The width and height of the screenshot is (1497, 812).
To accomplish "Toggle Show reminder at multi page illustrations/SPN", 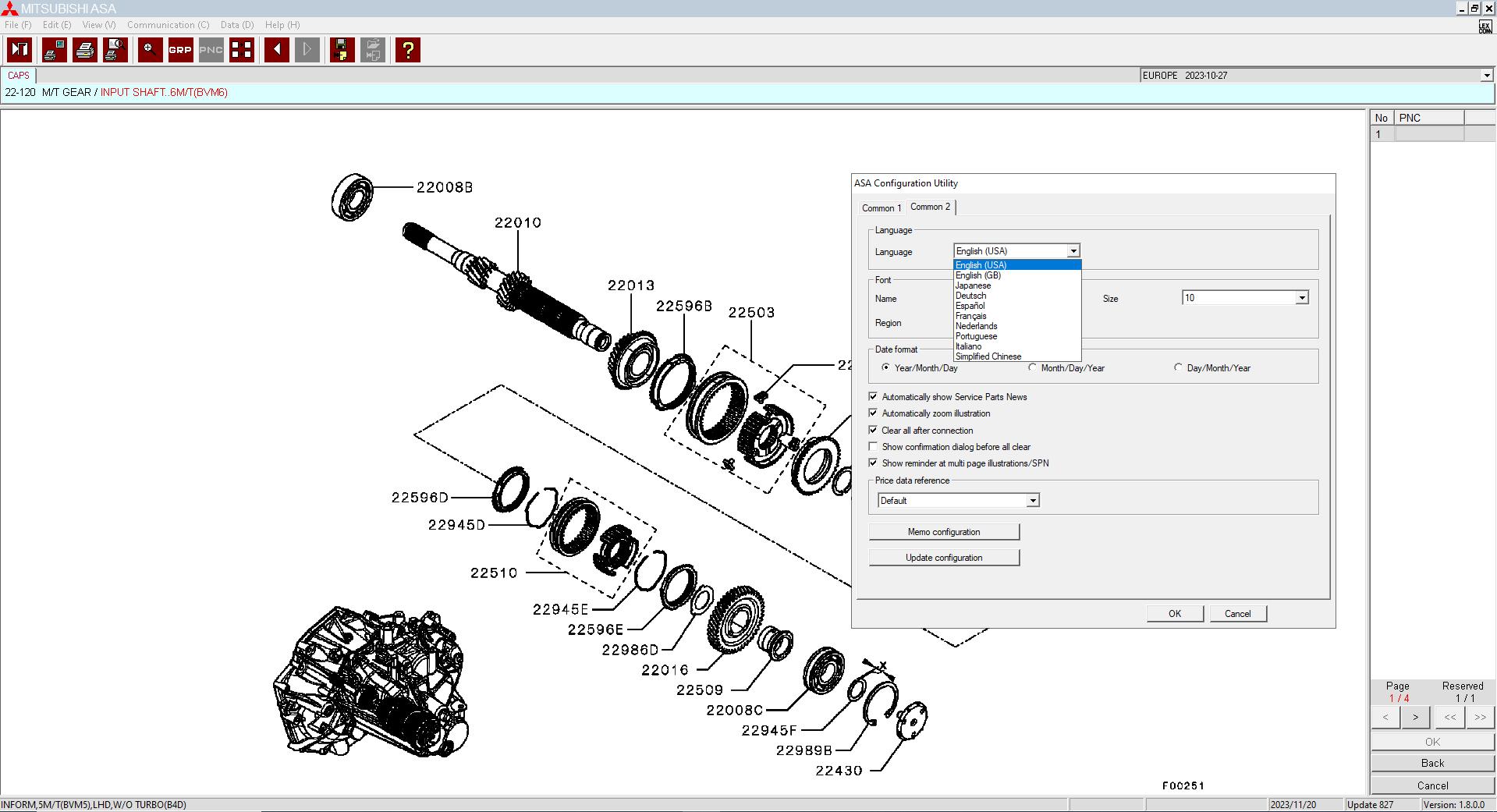I will pyautogui.click(x=874, y=463).
